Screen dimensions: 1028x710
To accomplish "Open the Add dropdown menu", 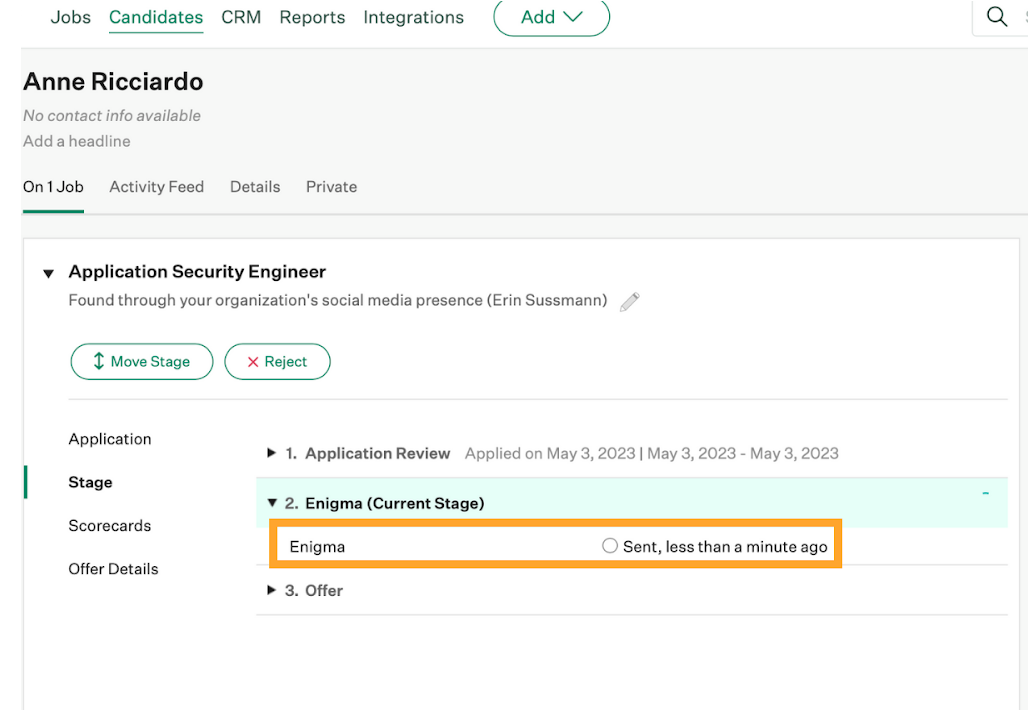I will pyautogui.click(x=551, y=17).
